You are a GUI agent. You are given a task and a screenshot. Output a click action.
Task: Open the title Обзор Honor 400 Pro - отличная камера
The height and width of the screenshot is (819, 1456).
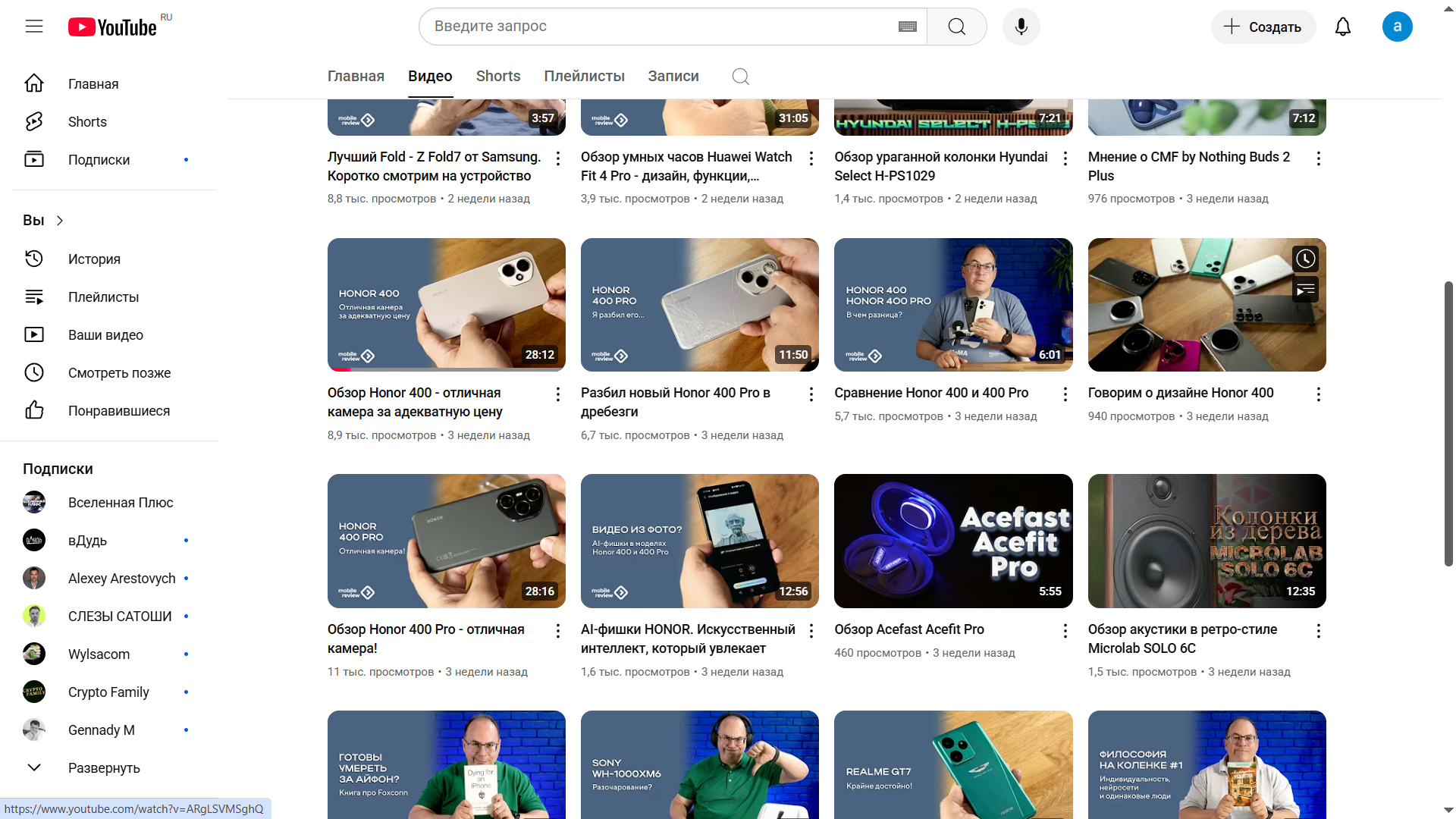coord(426,639)
